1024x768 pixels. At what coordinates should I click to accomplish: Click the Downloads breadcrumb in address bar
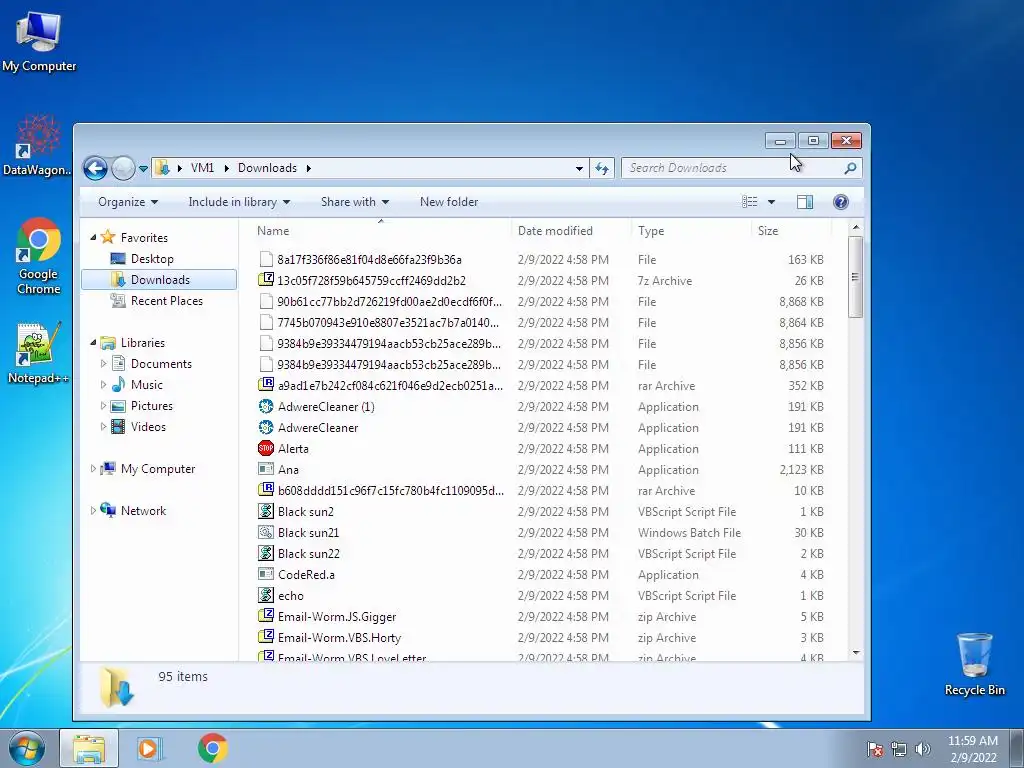tap(267, 168)
